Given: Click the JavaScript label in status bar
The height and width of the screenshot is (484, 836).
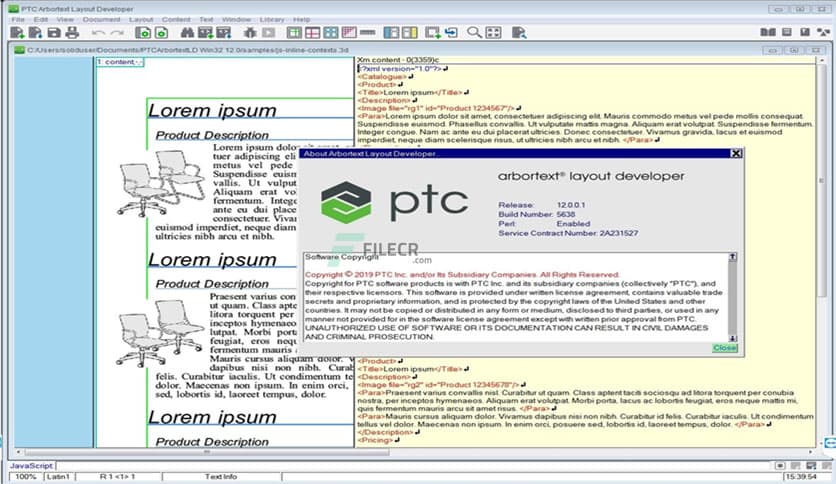Looking at the screenshot, I should [31, 466].
